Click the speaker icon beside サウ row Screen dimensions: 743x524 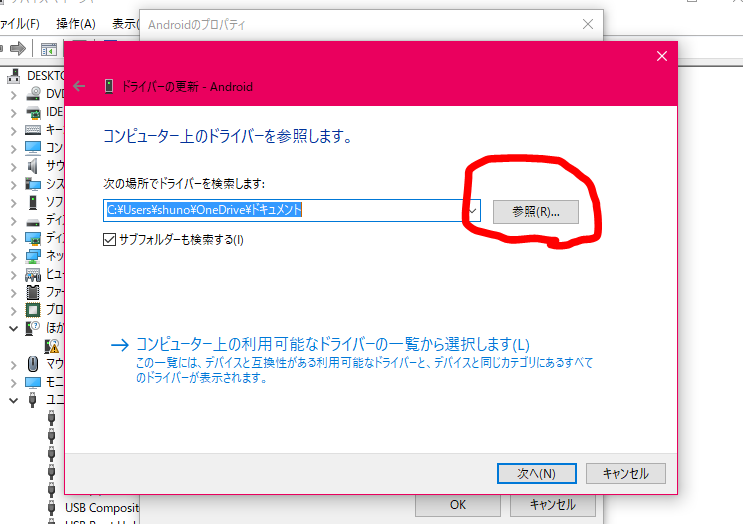[x=33, y=166]
